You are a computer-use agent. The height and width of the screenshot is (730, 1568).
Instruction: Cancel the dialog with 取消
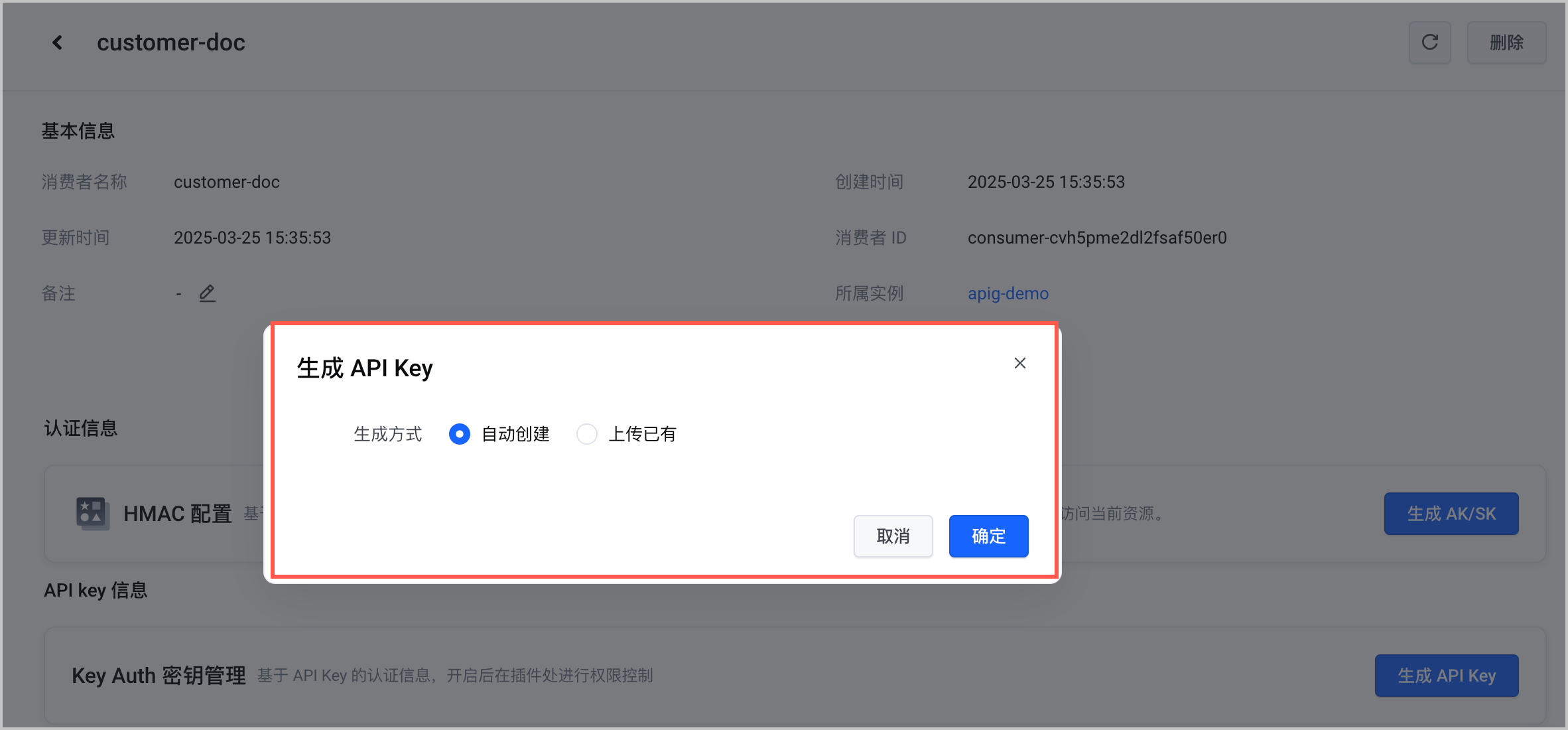(x=893, y=536)
